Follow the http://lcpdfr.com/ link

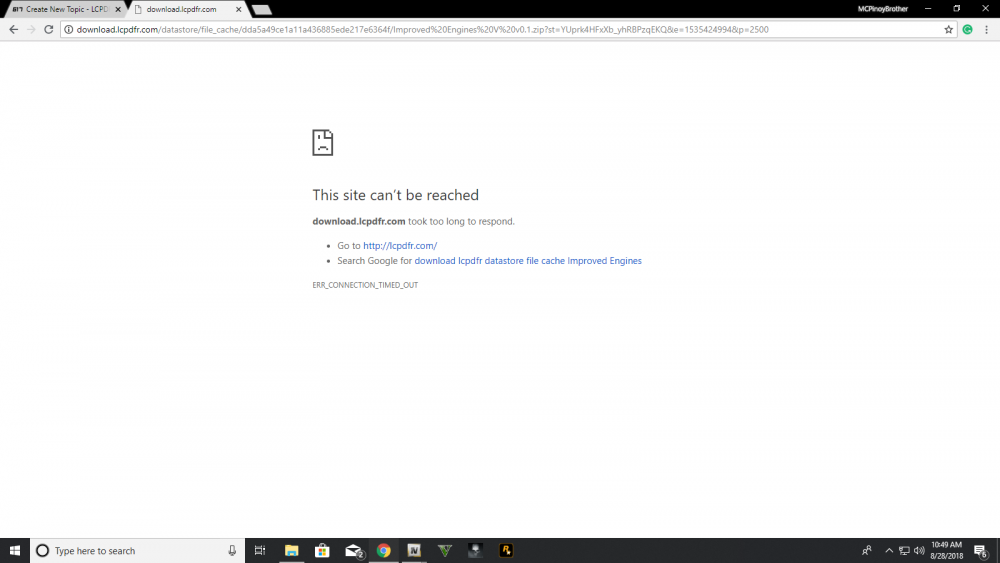click(x=400, y=245)
